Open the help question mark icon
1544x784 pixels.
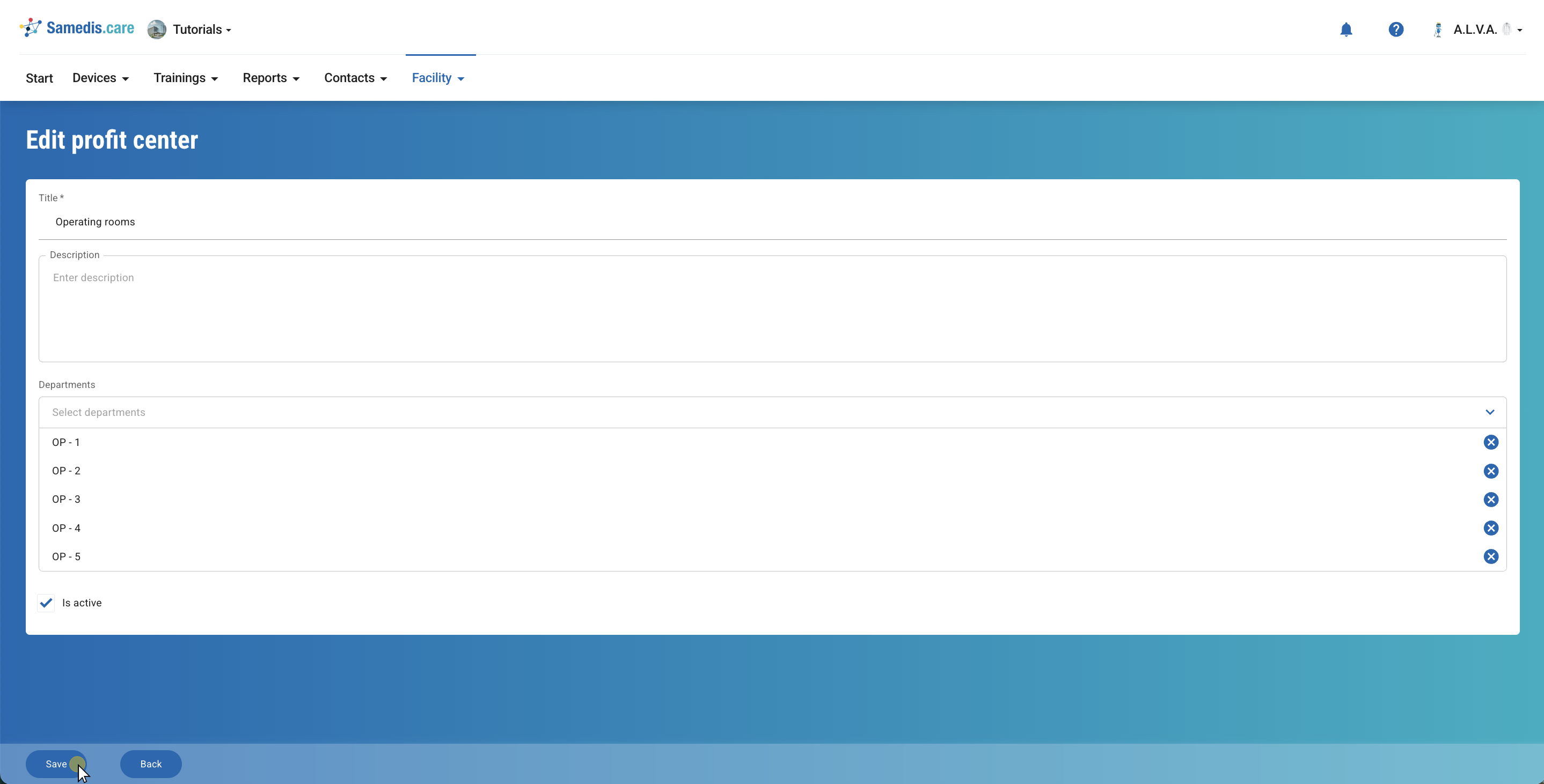pyautogui.click(x=1395, y=30)
